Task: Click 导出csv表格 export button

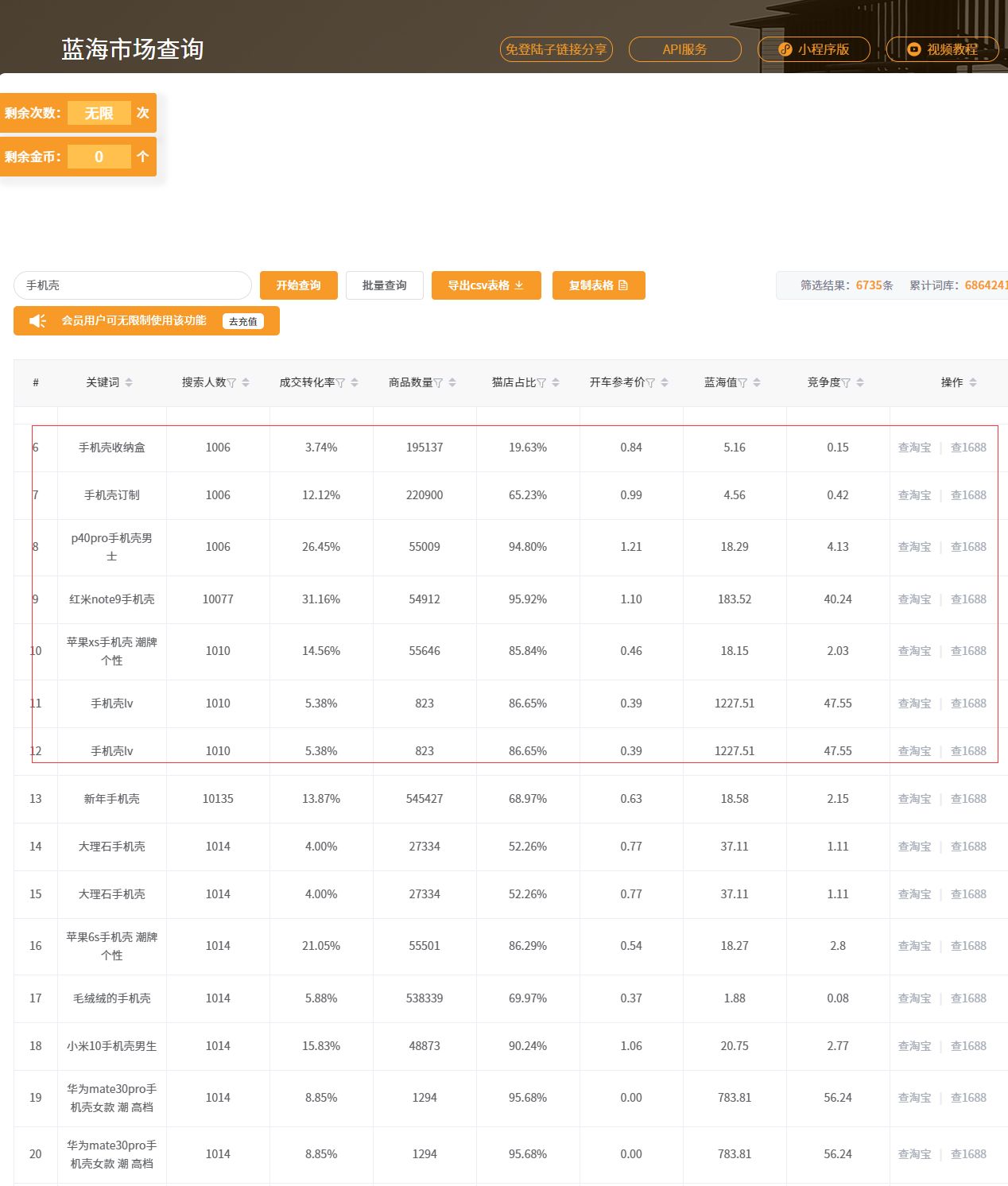Action: (x=487, y=285)
